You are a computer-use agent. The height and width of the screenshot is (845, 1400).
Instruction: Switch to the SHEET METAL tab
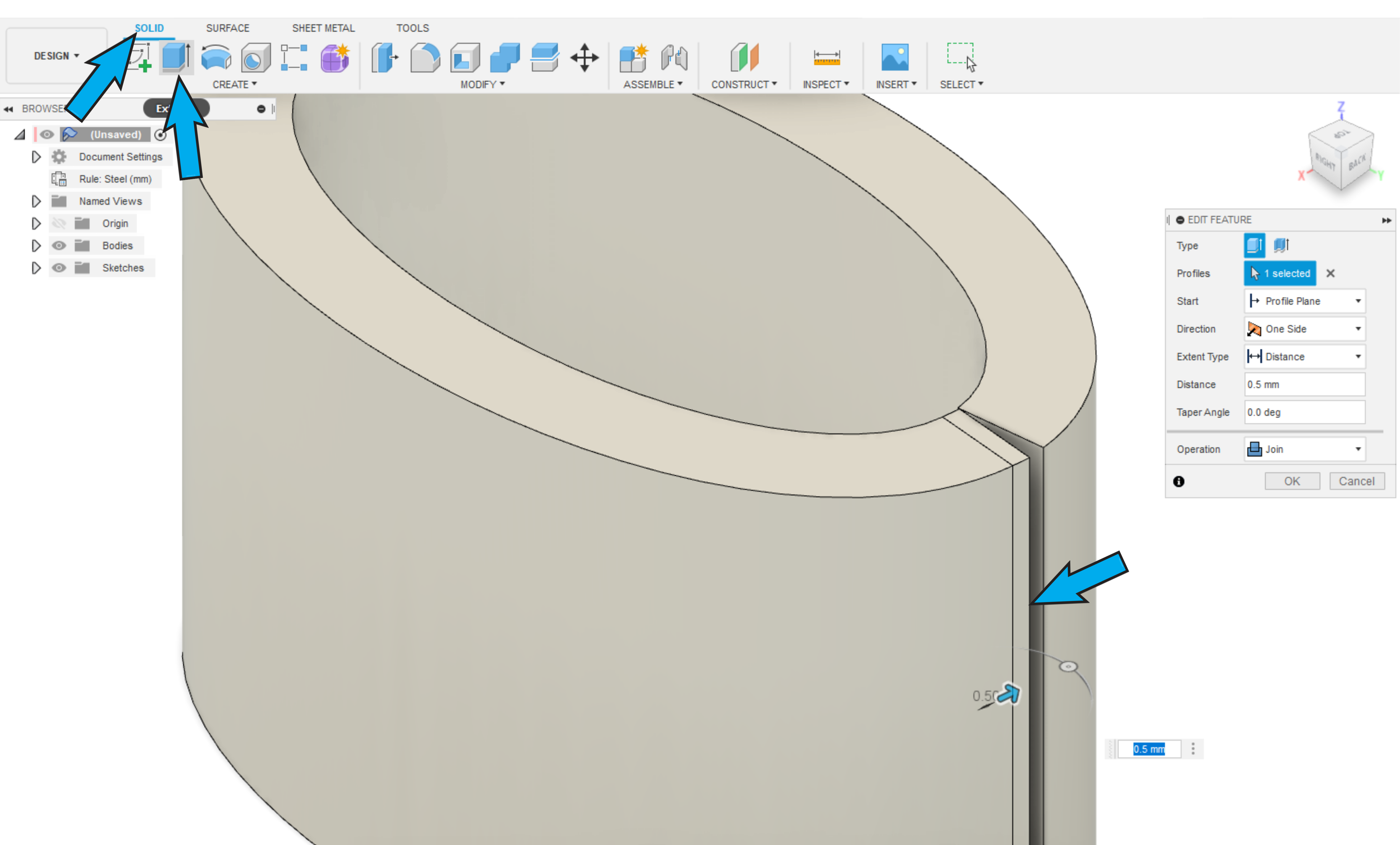pyautogui.click(x=323, y=28)
